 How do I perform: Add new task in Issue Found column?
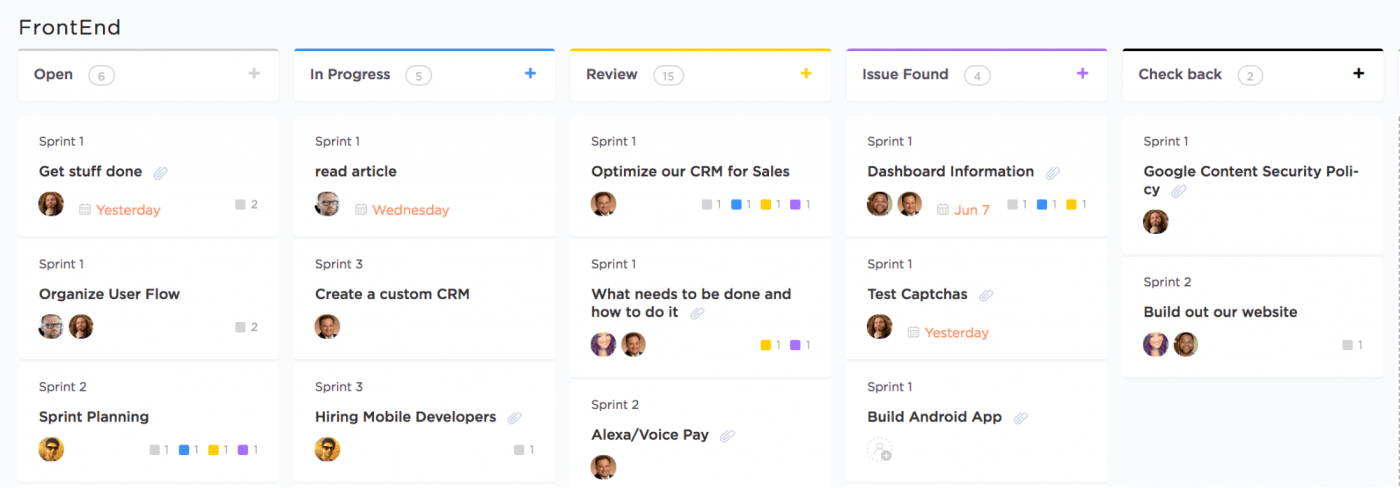[x=1082, y=73]
